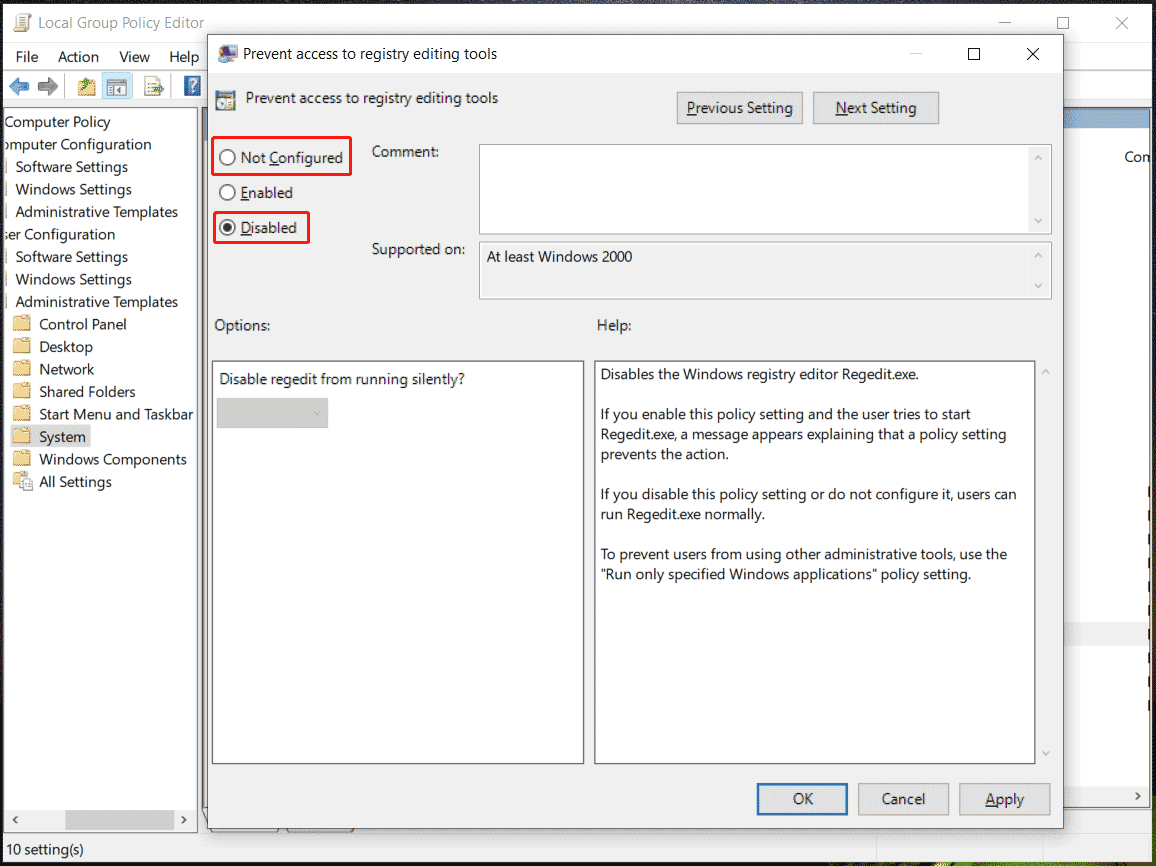The width and height of the screenshot is (1156, 866).
Task: Click the Control Panel folder icon
Action: click(x=22, y=324)
